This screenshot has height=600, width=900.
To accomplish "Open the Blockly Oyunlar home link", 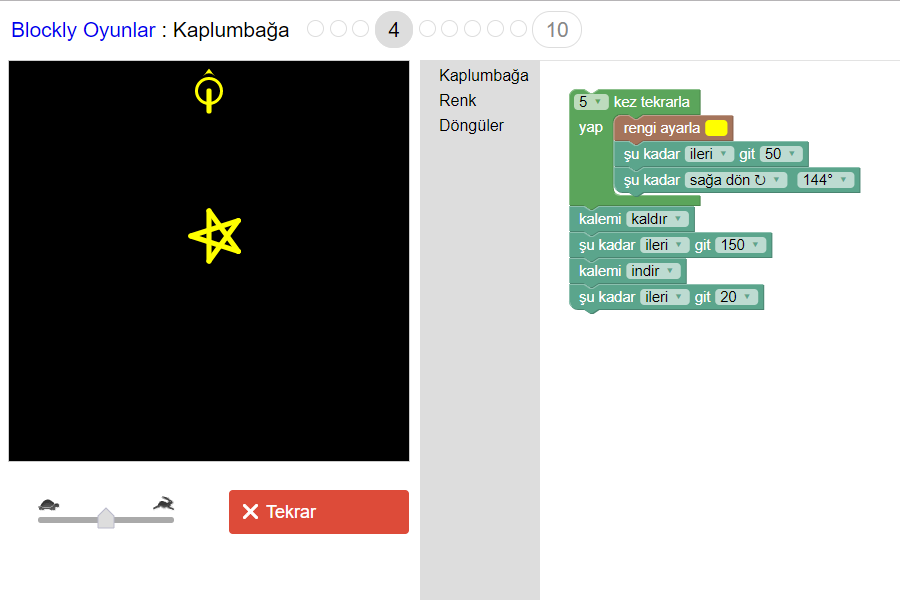I will (x=83, y=30).
